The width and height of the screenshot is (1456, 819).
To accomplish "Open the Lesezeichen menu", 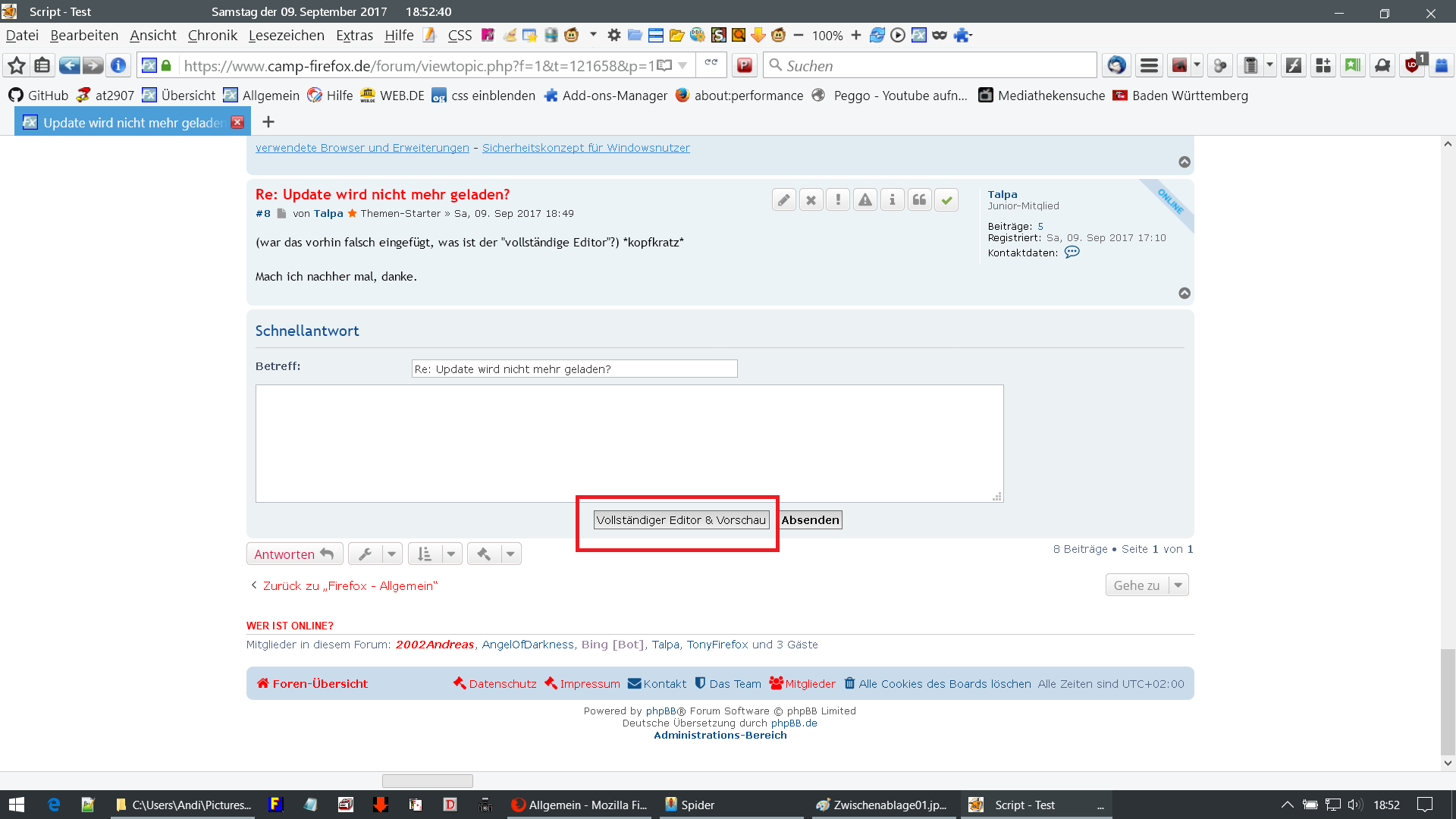I will pos(286,36).
